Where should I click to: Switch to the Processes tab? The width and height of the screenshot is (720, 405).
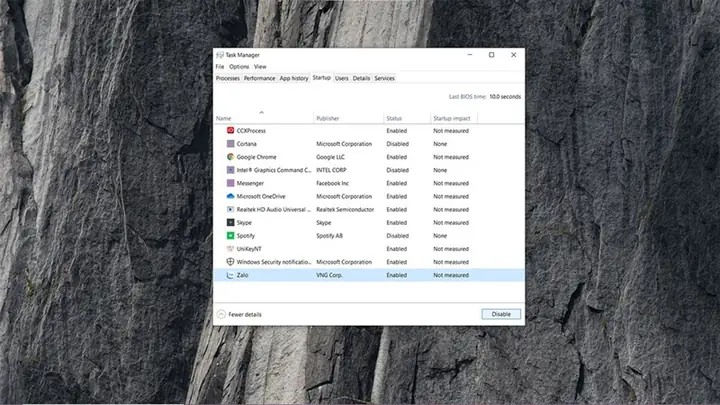click(228, 78)
